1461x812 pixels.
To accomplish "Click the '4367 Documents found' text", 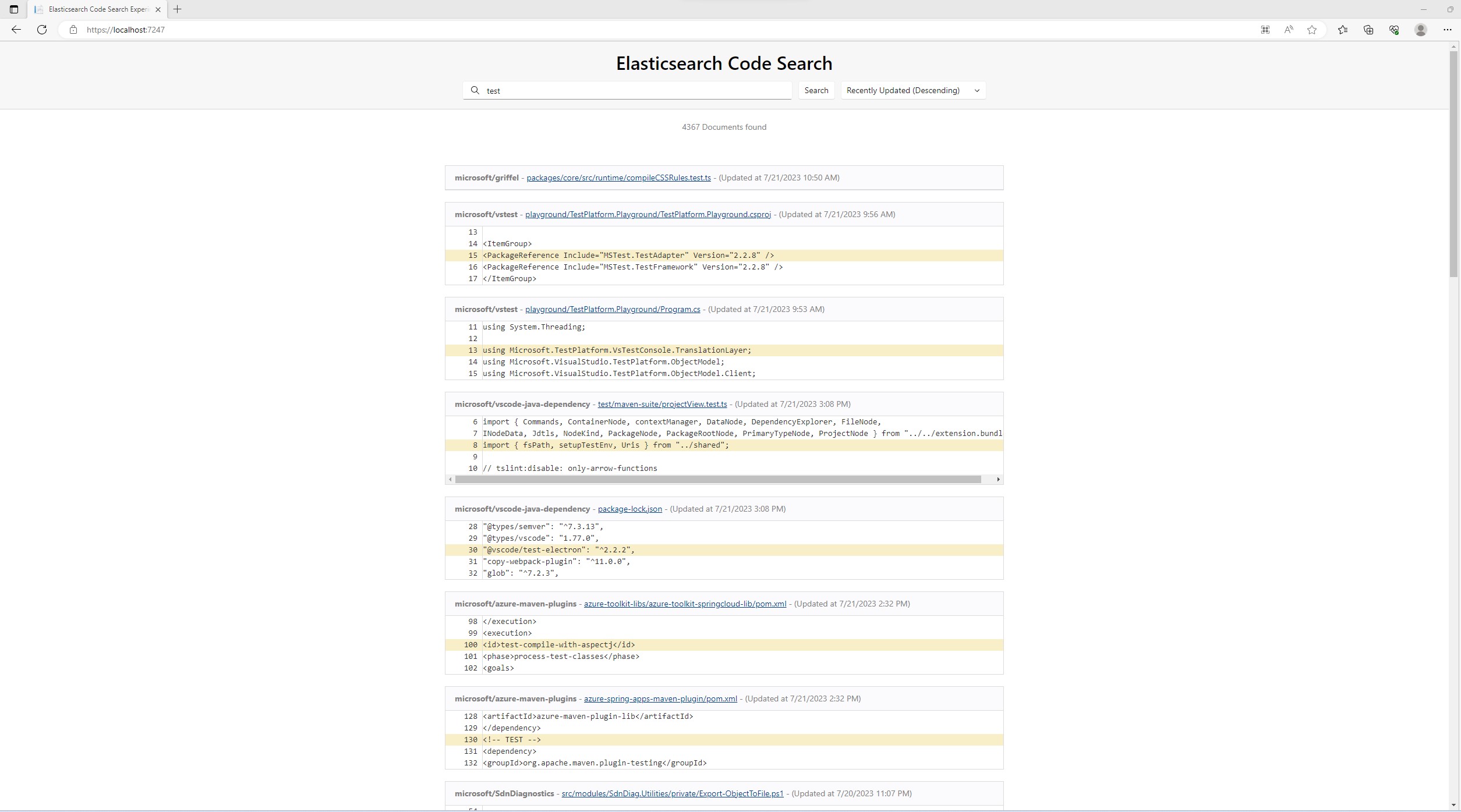I will (724, 127).
